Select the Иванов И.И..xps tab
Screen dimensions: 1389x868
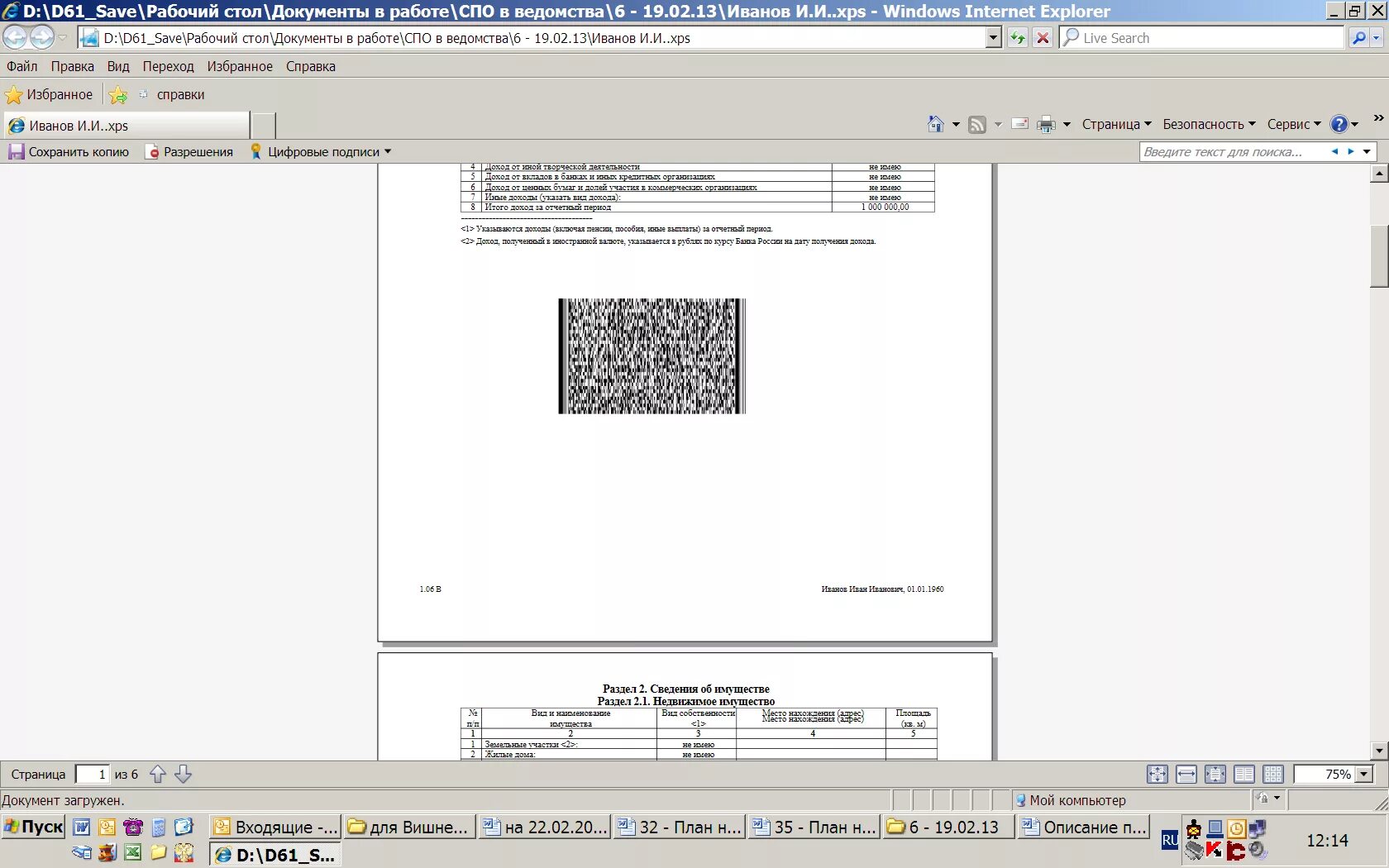[x=126, y=126]
